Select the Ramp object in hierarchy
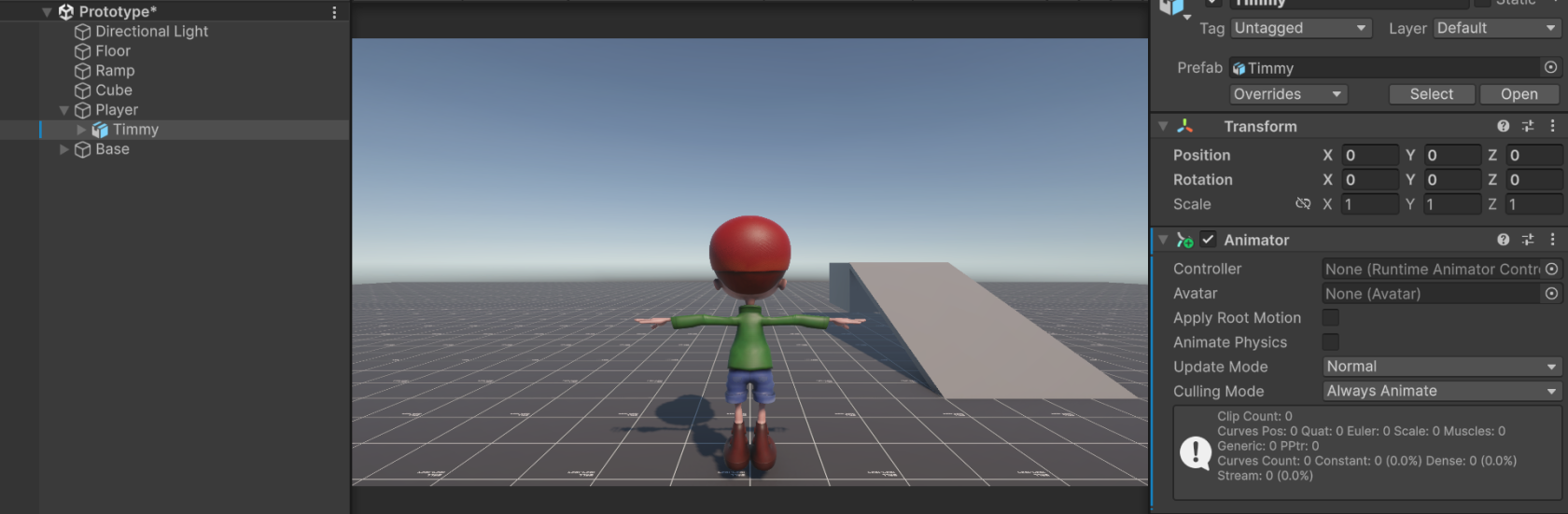Viewport: 1568px width, 514px height. pyautogui.click(x=115, y=71)
